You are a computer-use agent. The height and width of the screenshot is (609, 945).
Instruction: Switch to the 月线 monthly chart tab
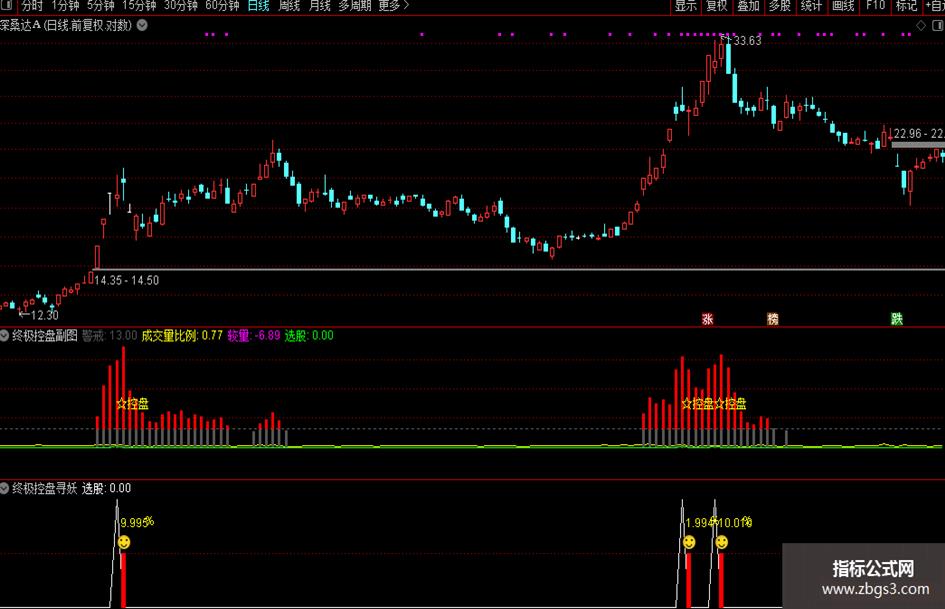pyautogui.click(x=319, y=6)
